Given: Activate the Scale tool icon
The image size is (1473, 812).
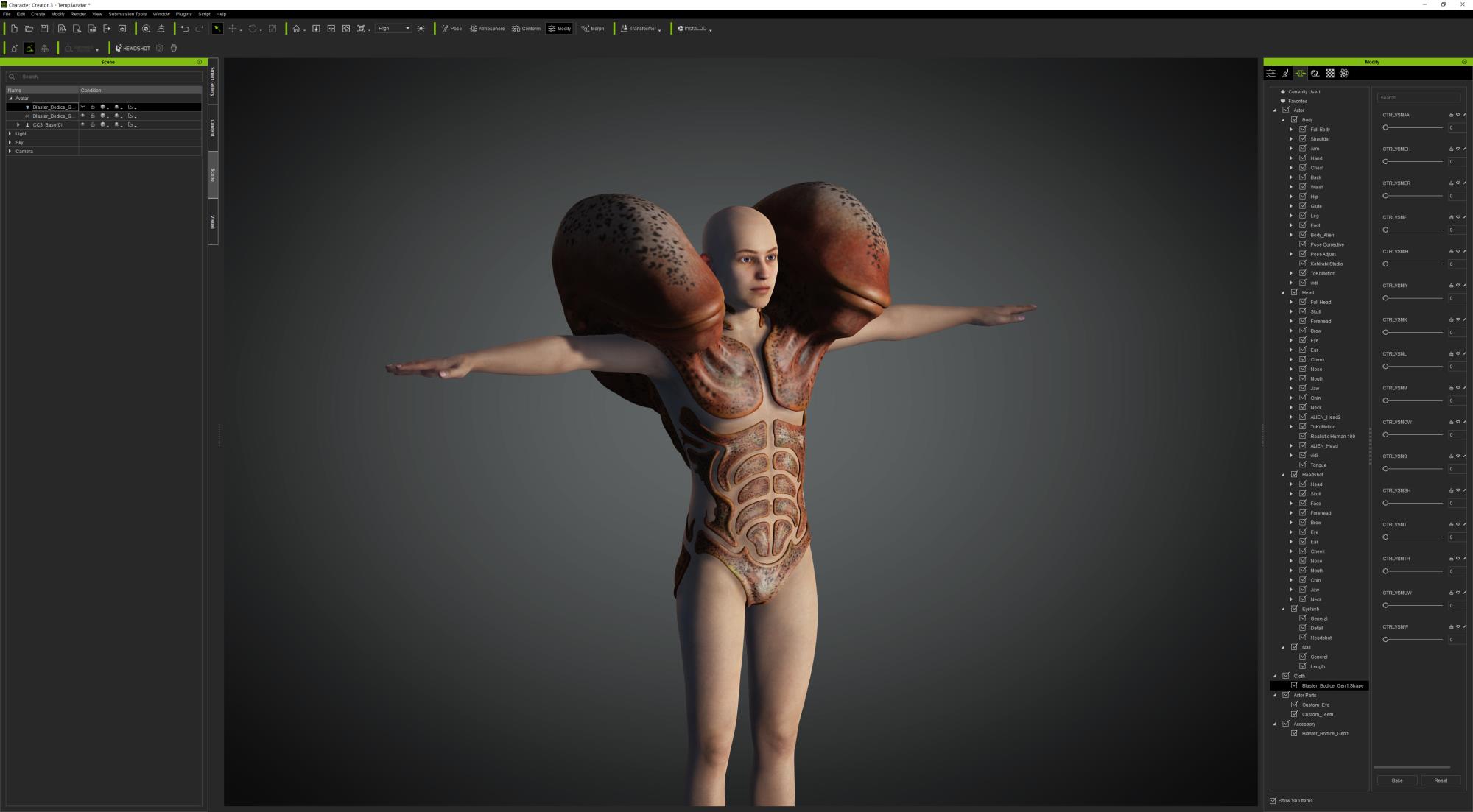Looking at the screenshot, I should coord(273,29).
